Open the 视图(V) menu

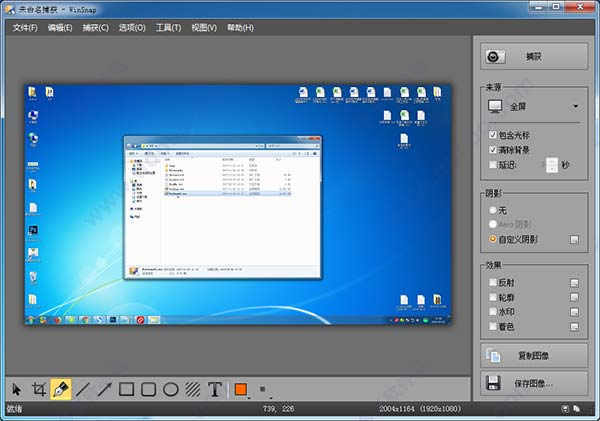pos(204,28)
